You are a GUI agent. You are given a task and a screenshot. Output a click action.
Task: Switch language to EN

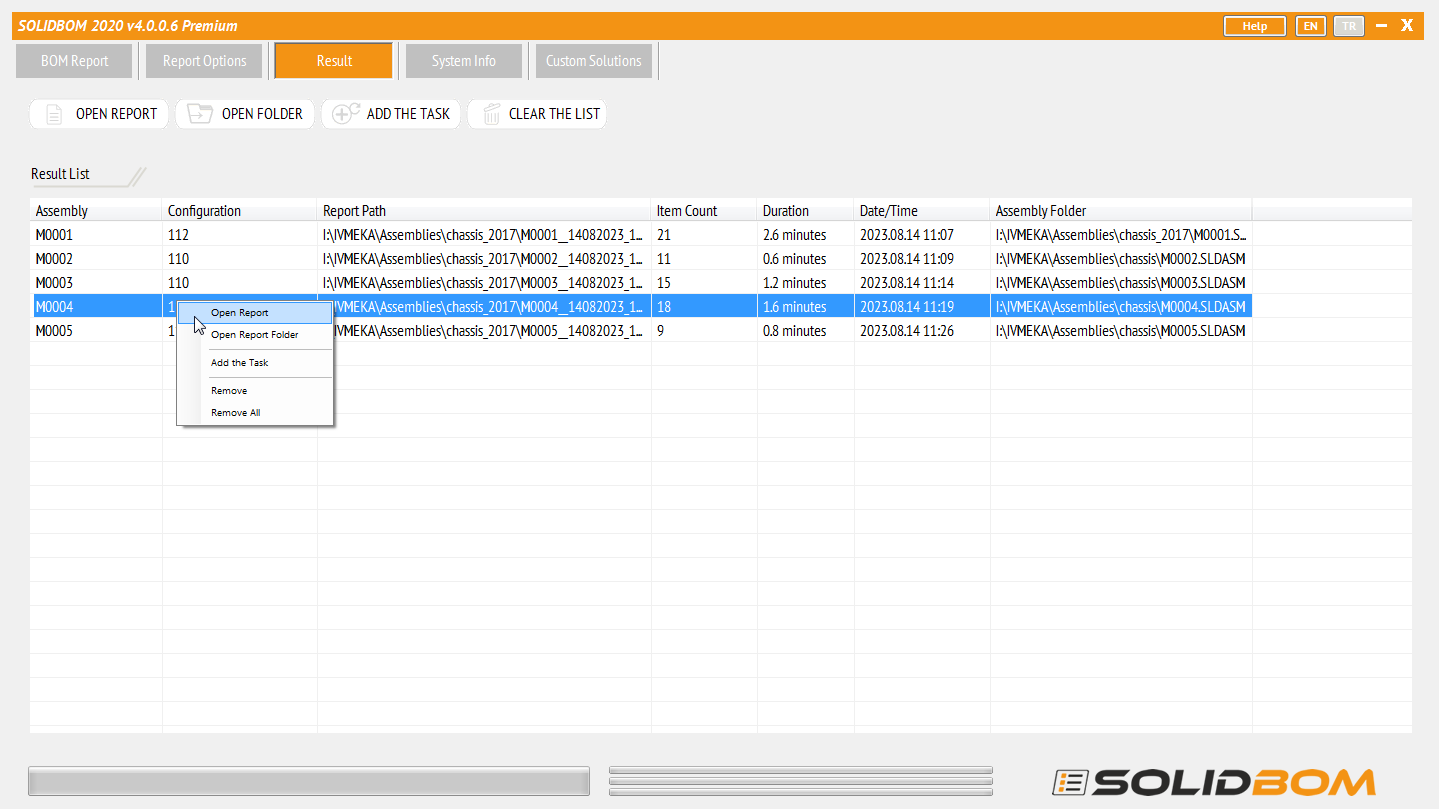pos(1310,26)
